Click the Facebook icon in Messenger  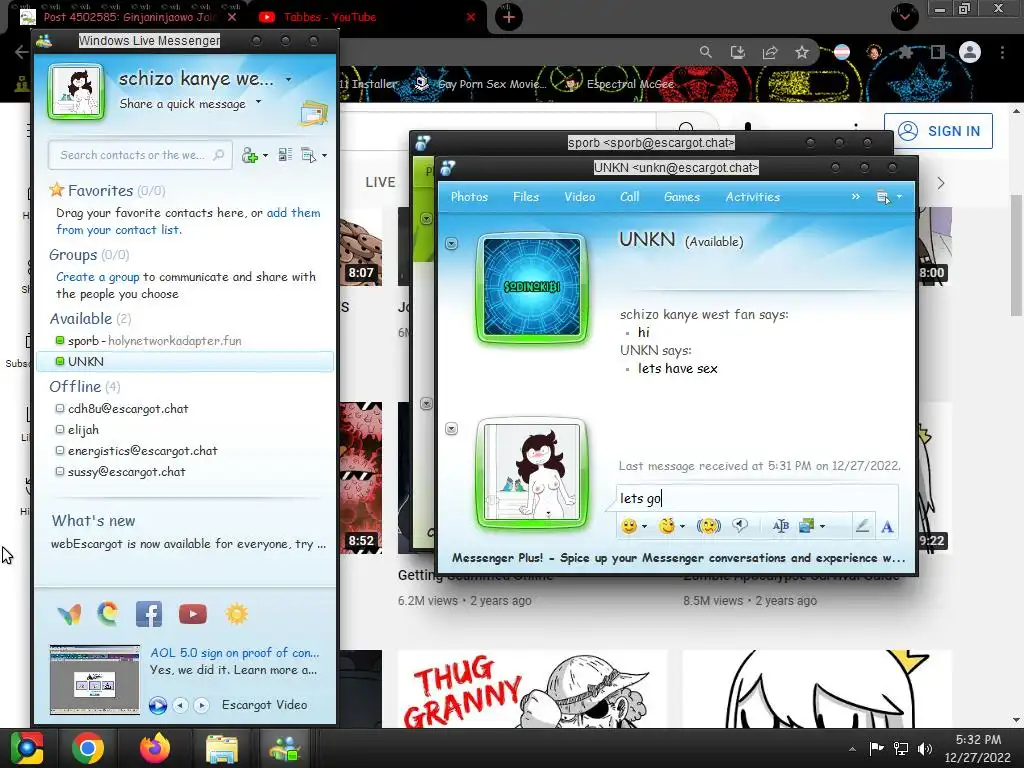[x=149, y=614]
